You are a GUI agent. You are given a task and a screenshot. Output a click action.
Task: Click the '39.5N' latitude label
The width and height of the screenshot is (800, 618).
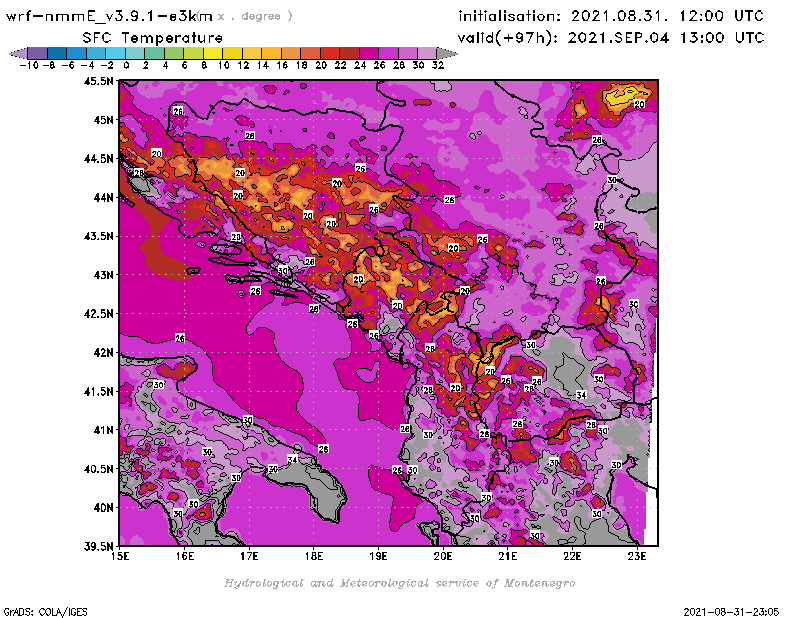tap(99, 547)
